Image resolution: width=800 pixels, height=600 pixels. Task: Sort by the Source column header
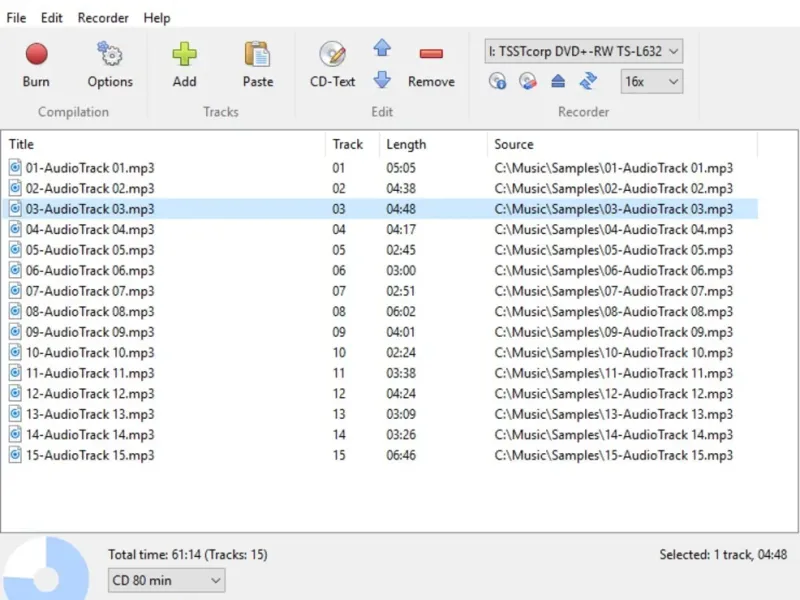point(622,144)
